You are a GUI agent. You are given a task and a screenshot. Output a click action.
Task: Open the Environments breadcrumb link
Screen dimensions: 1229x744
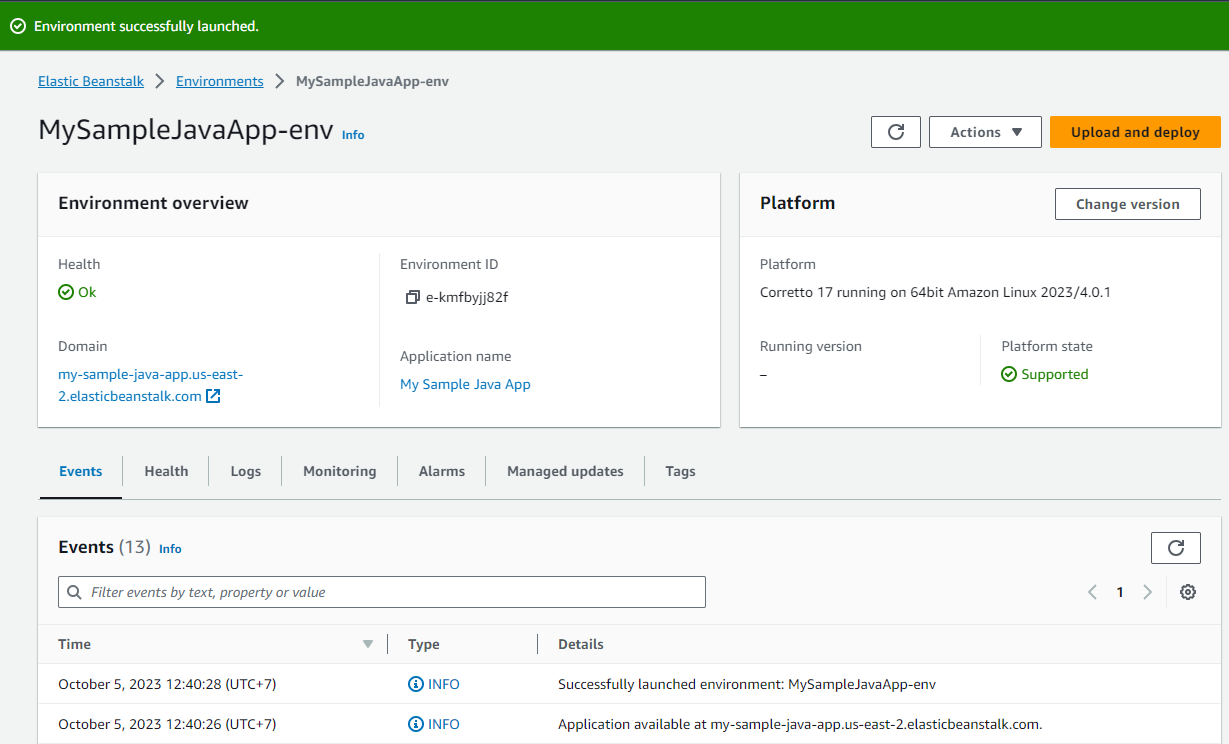point(220,81)
